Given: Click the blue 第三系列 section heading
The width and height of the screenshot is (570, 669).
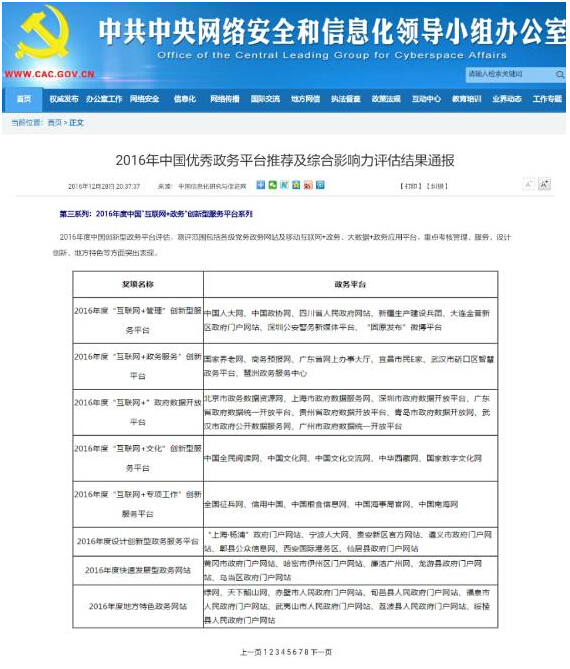Looking at the screenshot, I should click(x=156, y=214).
